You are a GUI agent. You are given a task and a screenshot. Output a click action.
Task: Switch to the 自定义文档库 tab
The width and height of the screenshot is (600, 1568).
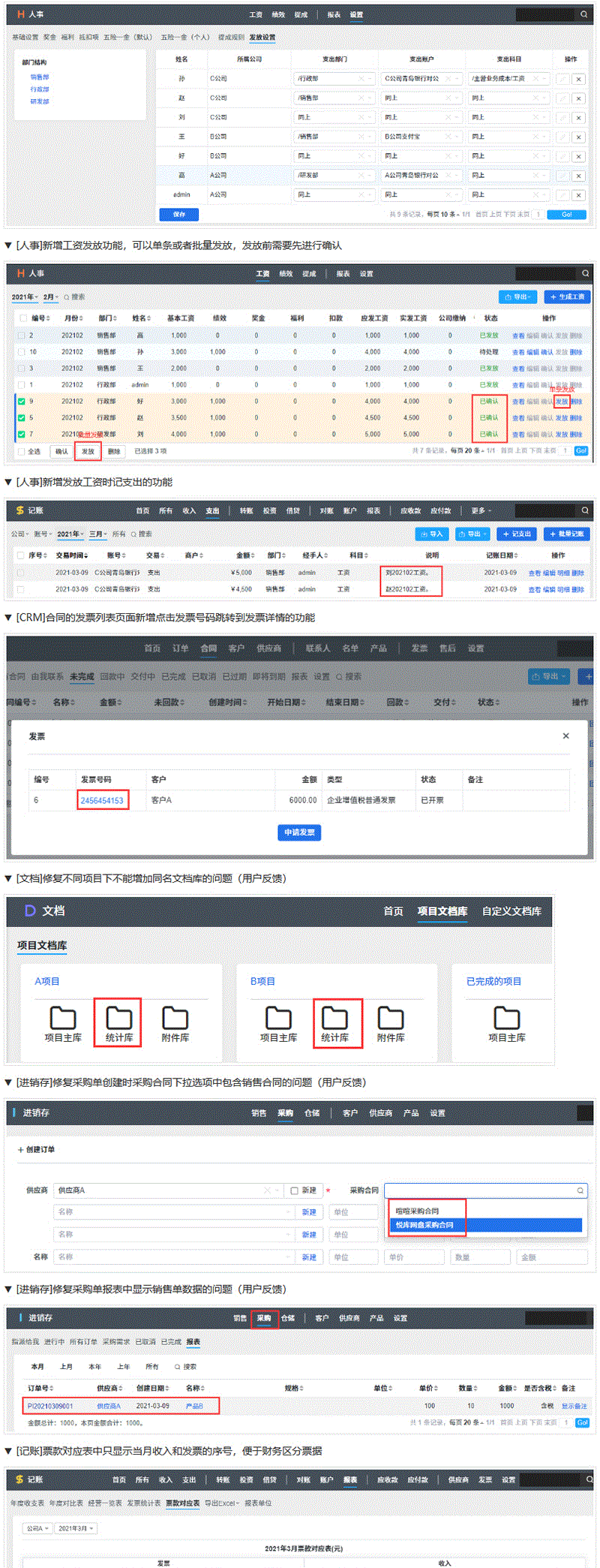tap(511, 910)
